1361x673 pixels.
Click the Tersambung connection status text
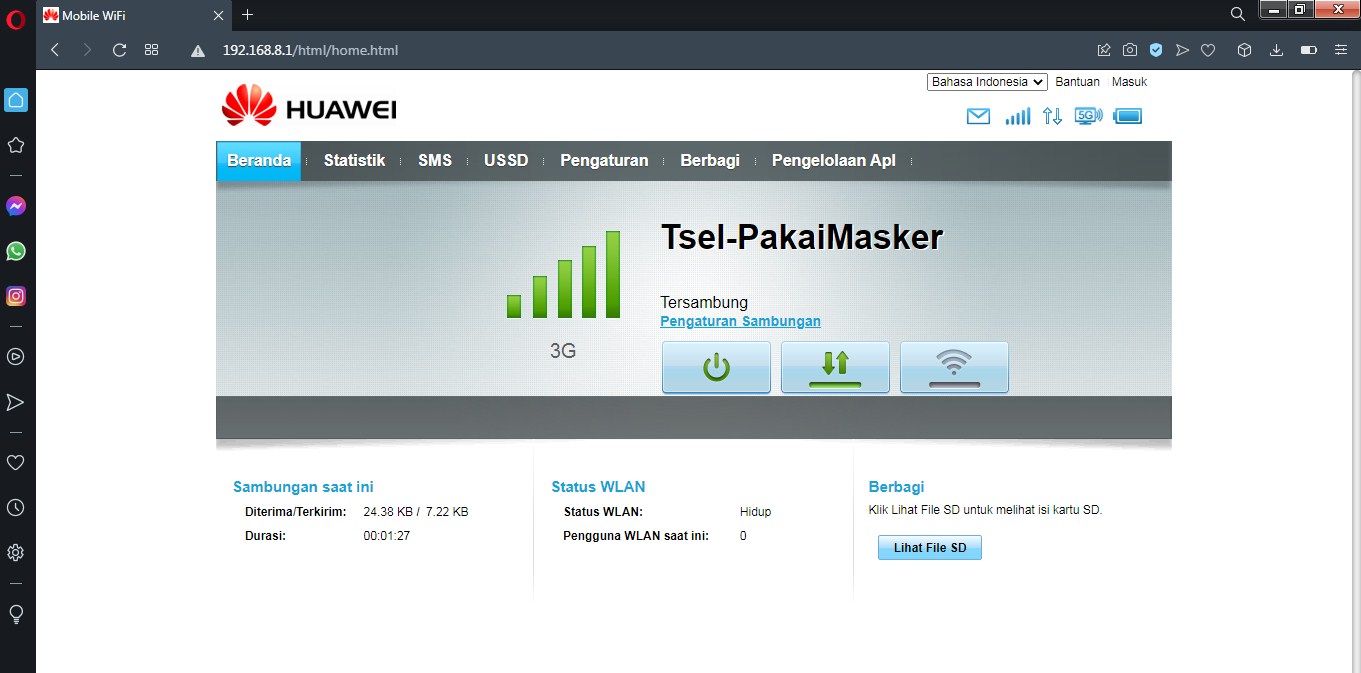coord(704,302)
